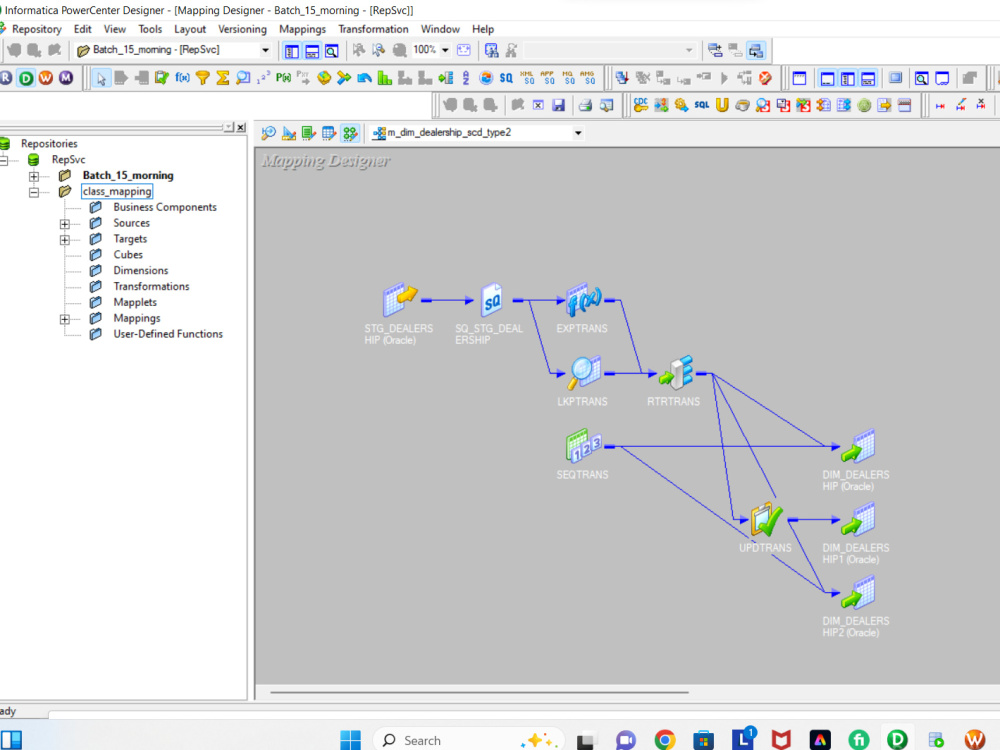Click the taskbar Search box
1000x750 pixels.
click(x=469, y=740)
